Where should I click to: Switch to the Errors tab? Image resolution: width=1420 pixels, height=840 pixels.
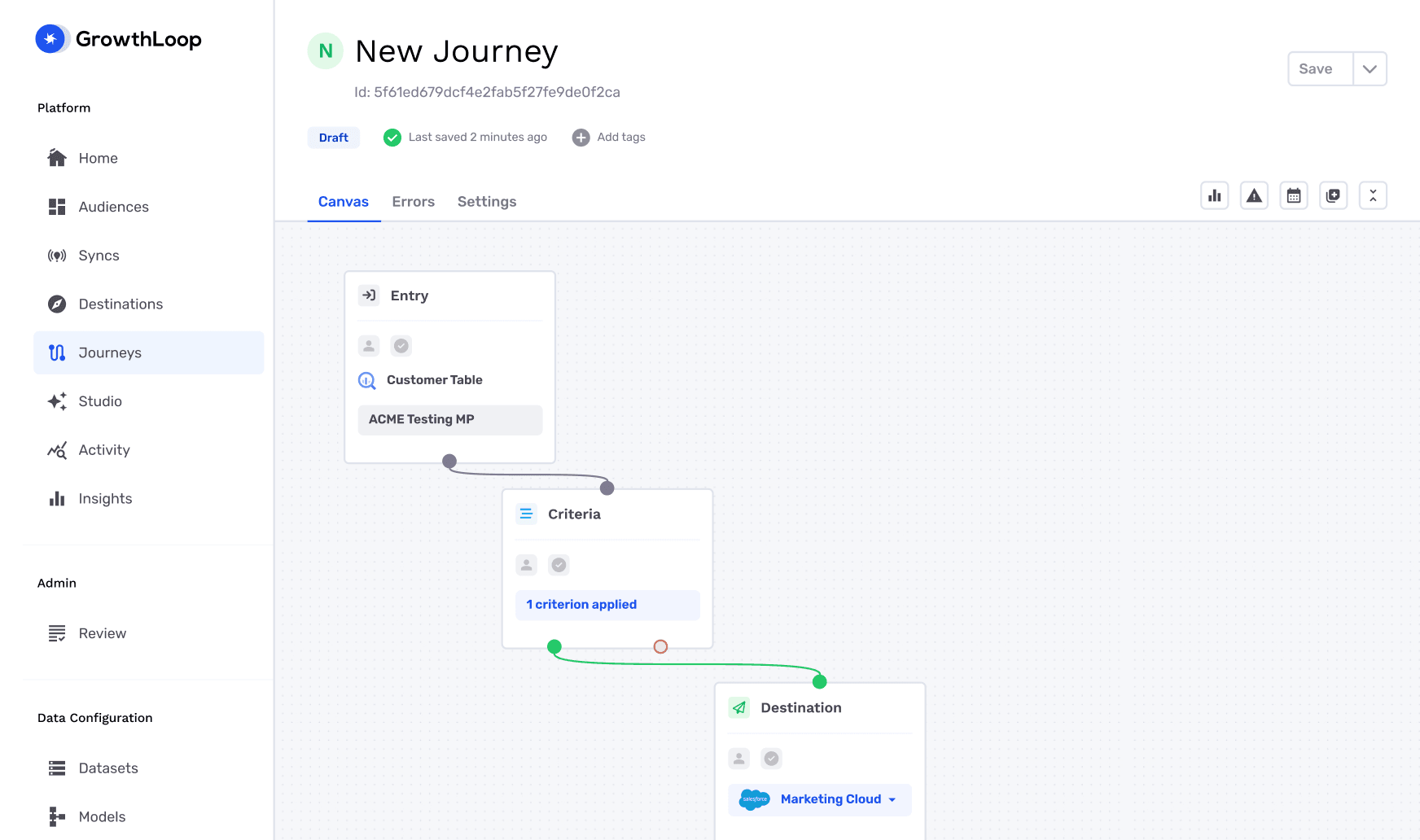pyautogui.click(x=413, y=202)
